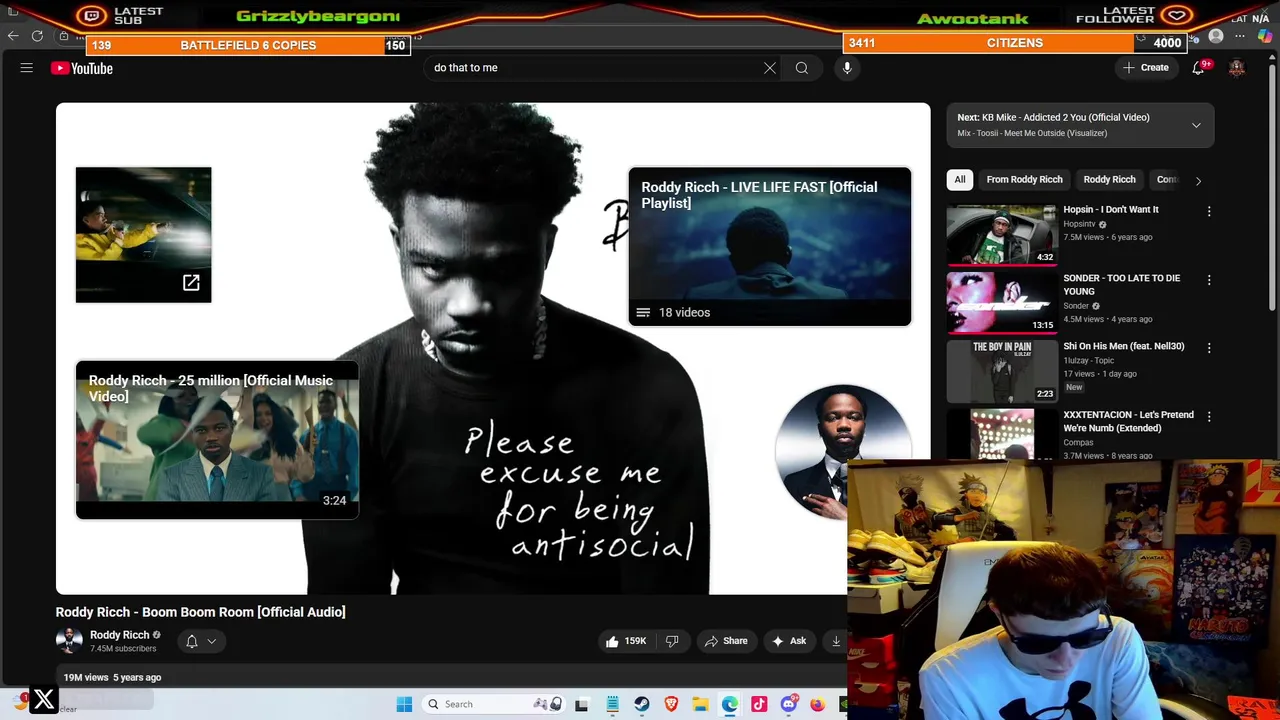This screenshot has height=720, width=1280.
Task: Open Task View on taskbar
Action: [581, 704]
